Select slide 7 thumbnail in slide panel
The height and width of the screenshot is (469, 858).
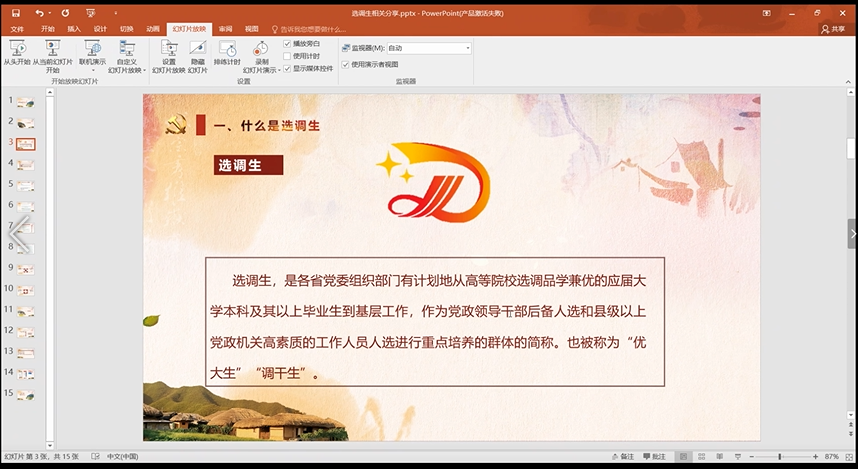click(x=26, y=227)
